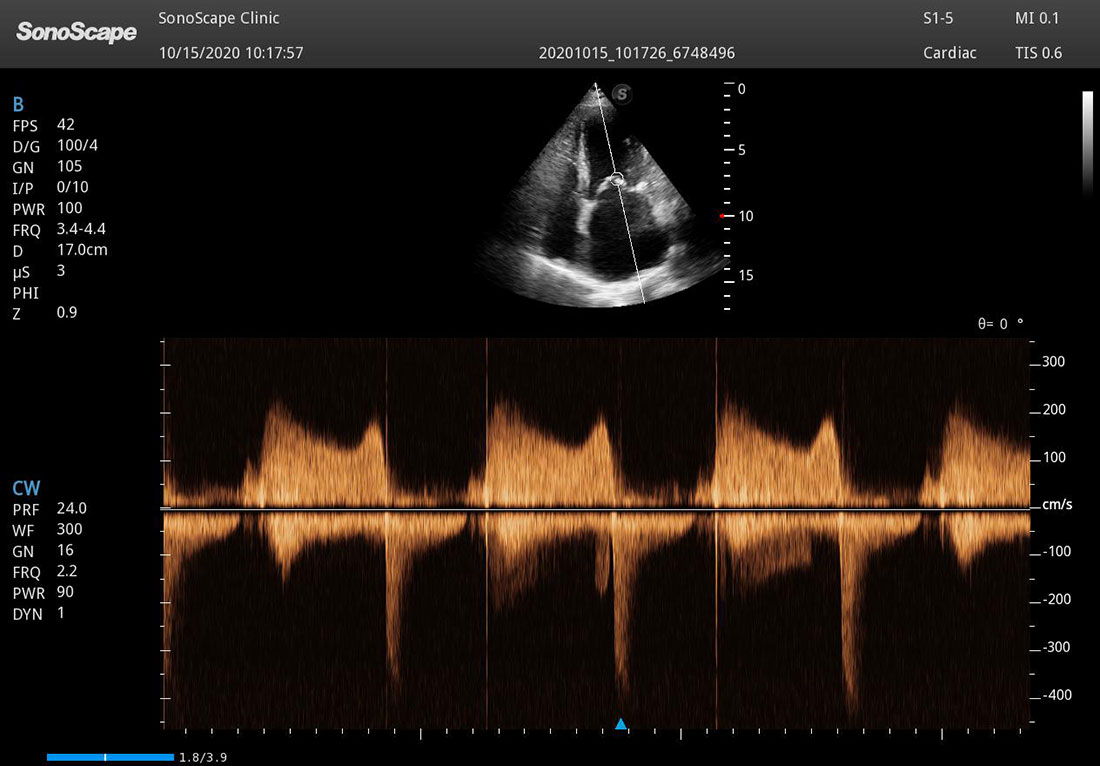Click the '5' mark on the depth scale
1100x766 pixels.
742,150
